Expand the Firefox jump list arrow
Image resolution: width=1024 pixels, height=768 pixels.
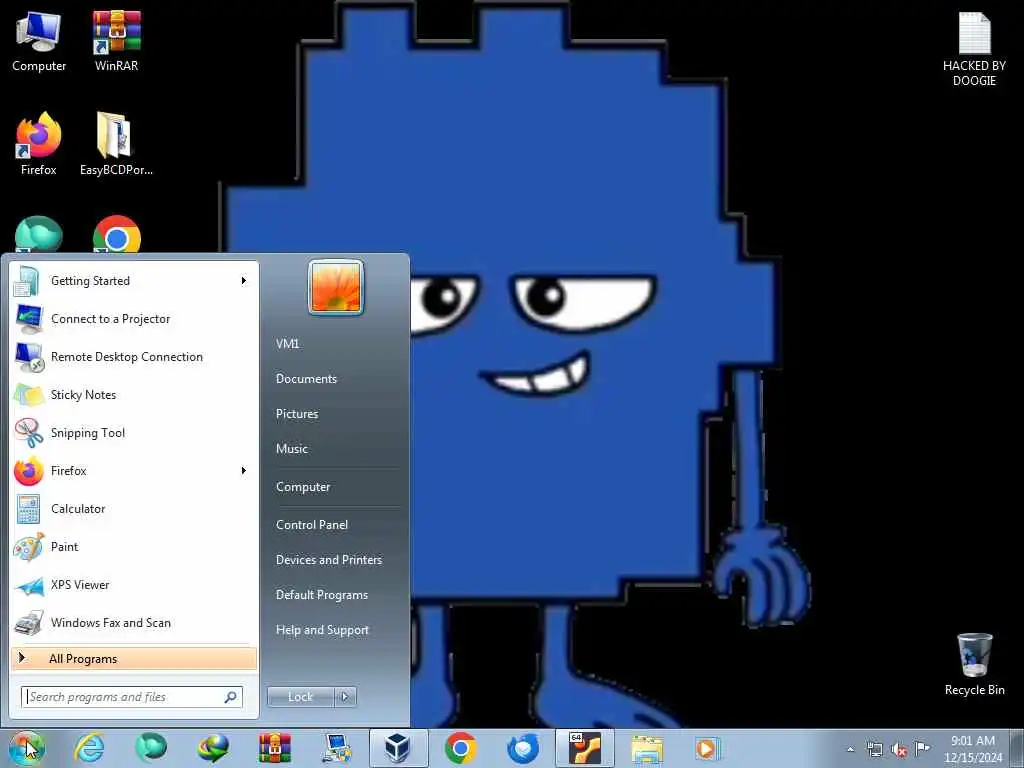[x=244, y=471]
